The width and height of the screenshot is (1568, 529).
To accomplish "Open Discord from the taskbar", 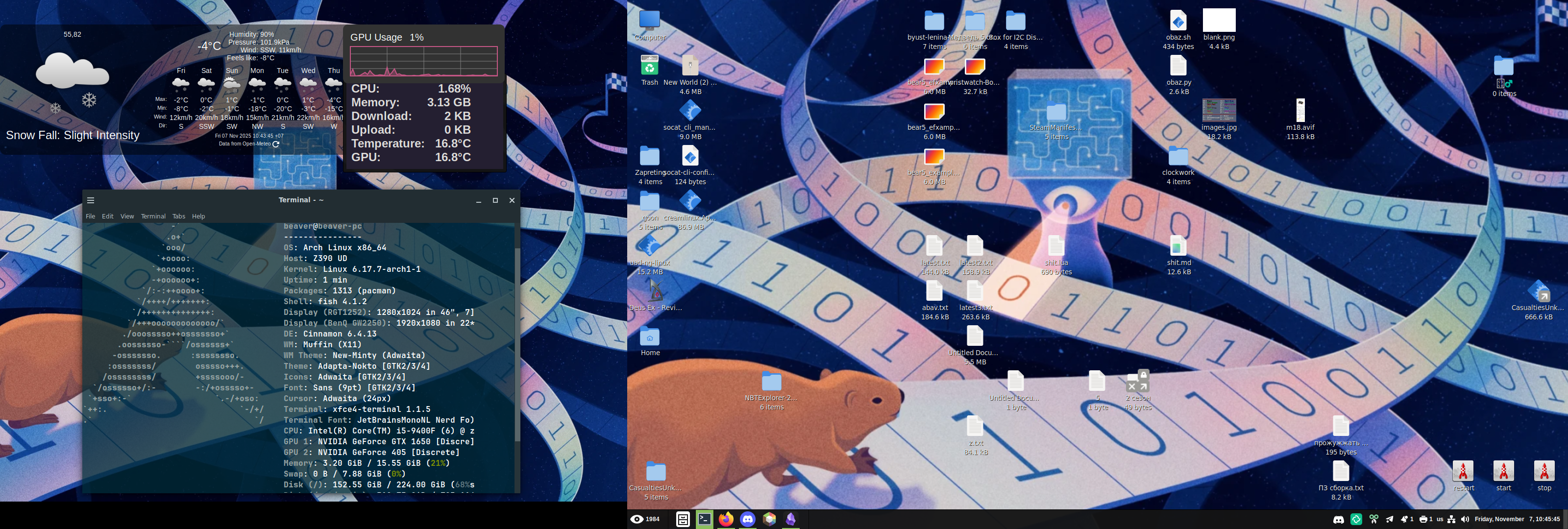I will coord(747,519).
